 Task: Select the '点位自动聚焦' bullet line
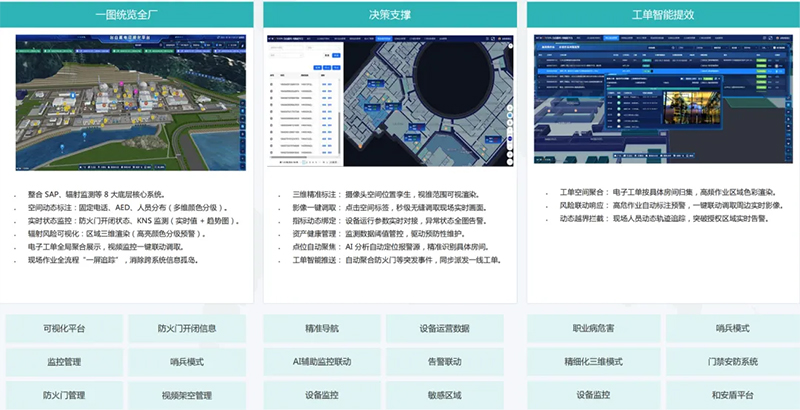(x=391, y=247)
